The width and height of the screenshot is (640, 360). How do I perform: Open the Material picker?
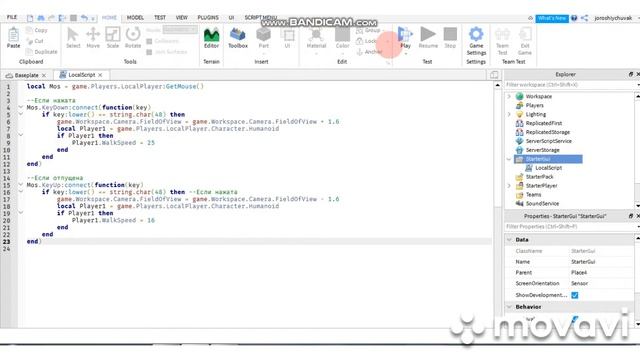point(316,38)
